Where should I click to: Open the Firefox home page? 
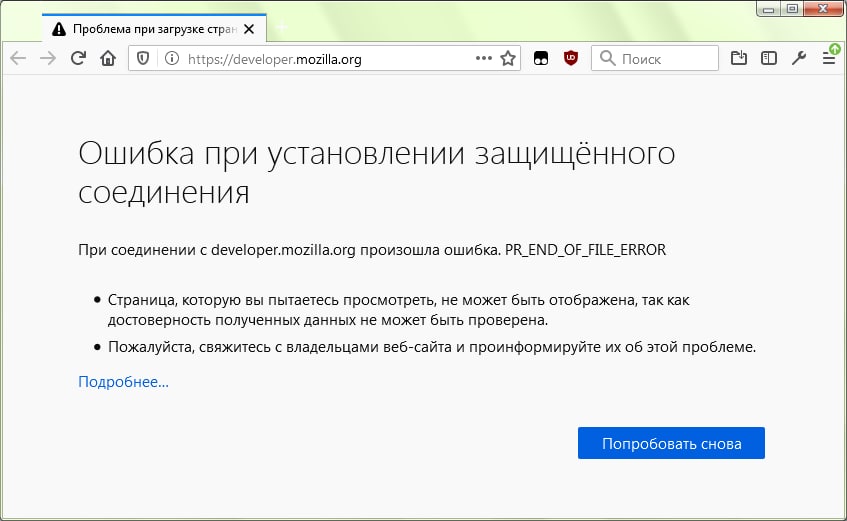coord(108,58)
